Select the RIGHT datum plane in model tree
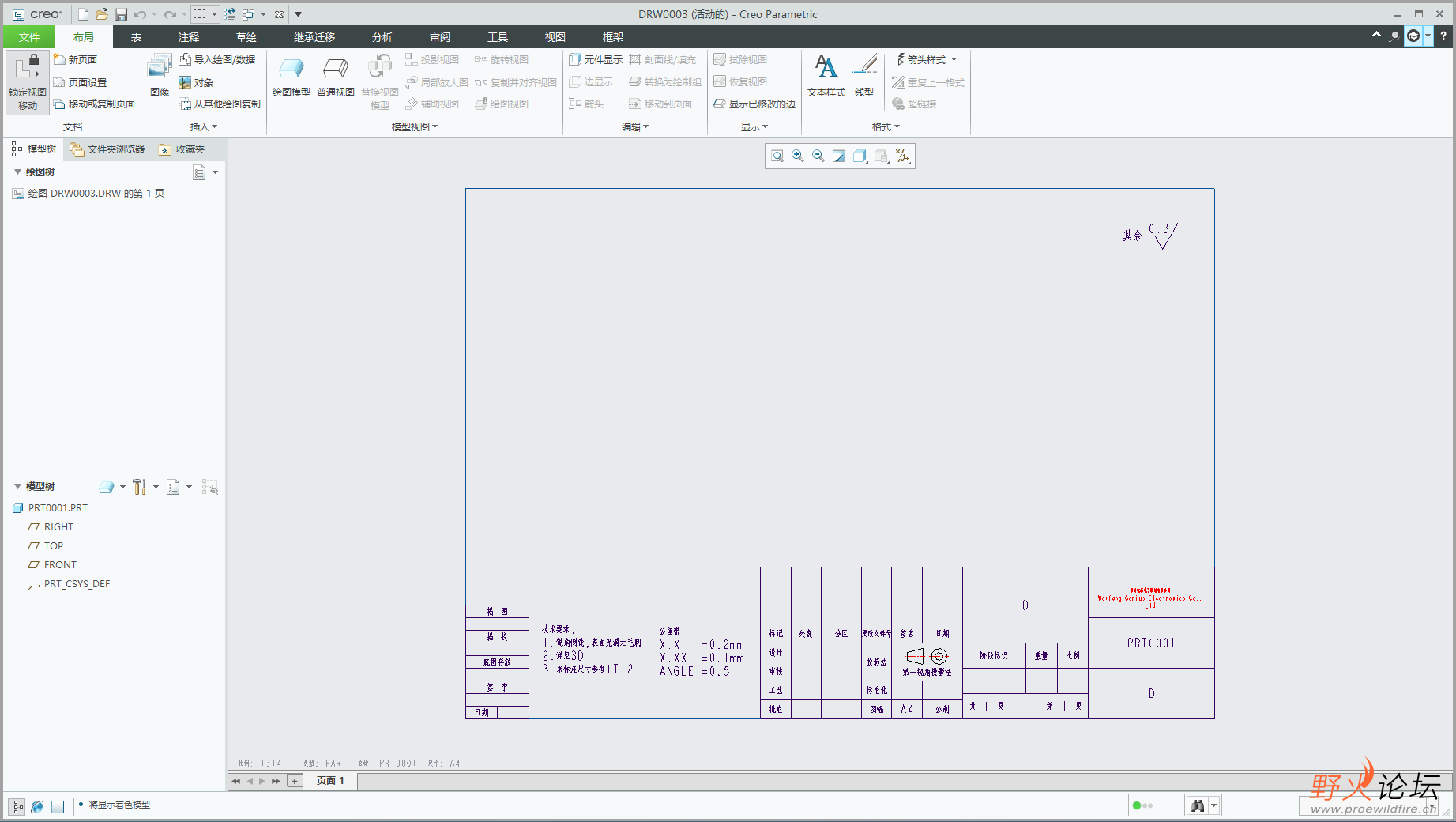This screenshot has width=1456, height=822. 51,527
